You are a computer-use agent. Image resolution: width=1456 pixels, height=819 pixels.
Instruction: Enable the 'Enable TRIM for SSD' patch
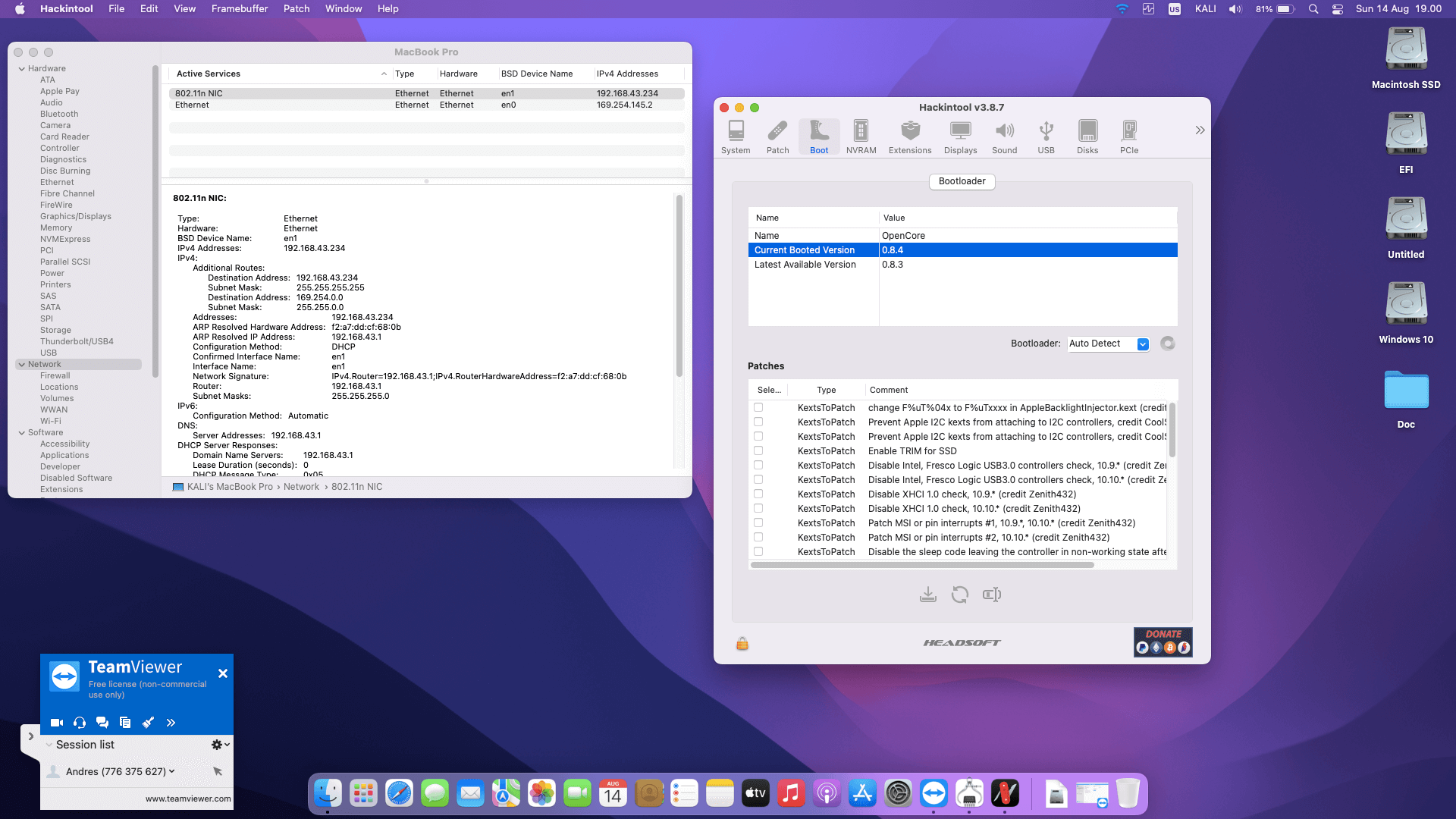click(x=758, y=451)
